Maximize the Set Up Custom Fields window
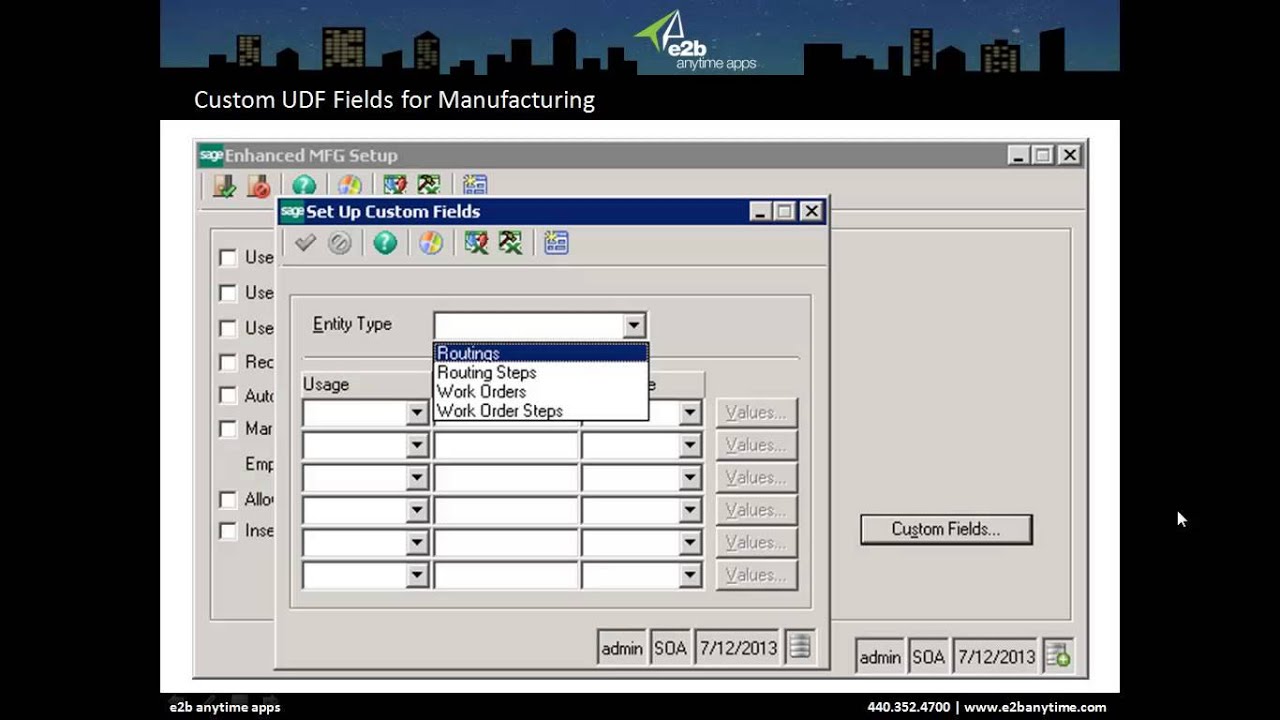This screenshot has width=1280, height=720. coord(785,211)
